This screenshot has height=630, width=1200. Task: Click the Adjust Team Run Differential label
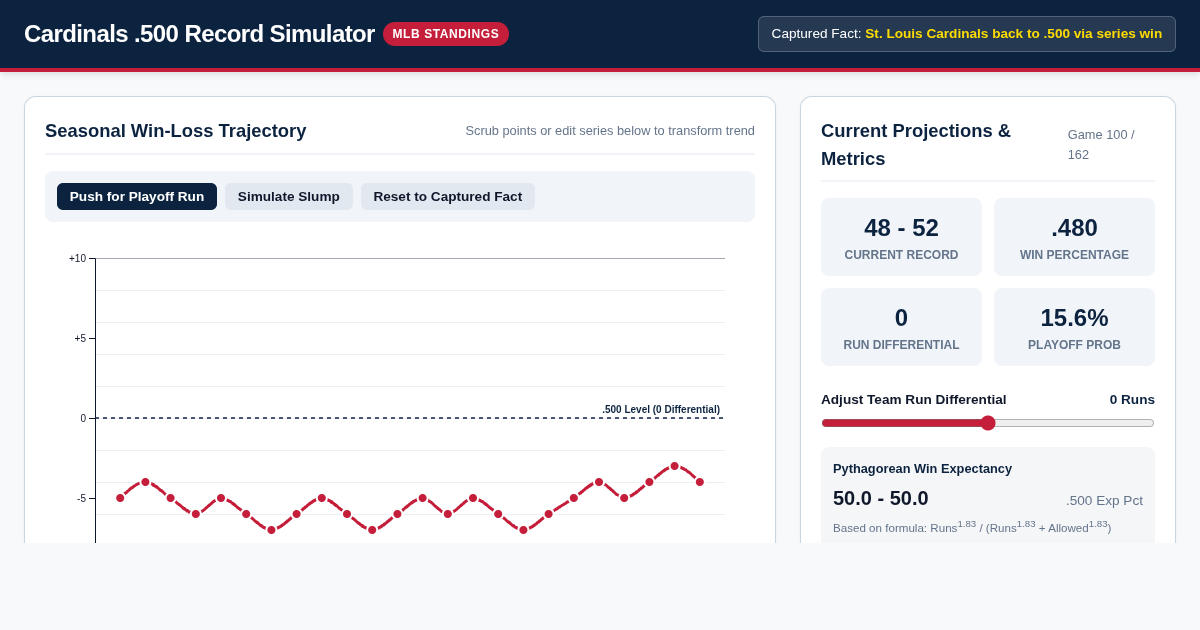click(x=914, y=399)
